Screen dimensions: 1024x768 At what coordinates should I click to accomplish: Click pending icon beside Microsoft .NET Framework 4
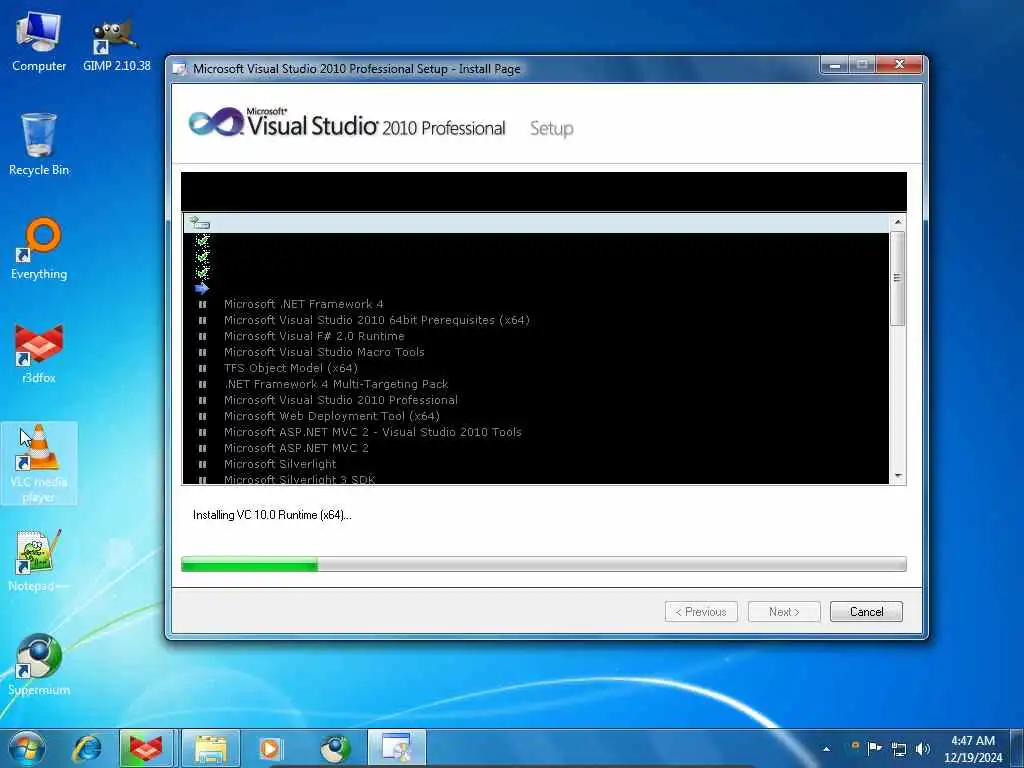tap(202, 304)
